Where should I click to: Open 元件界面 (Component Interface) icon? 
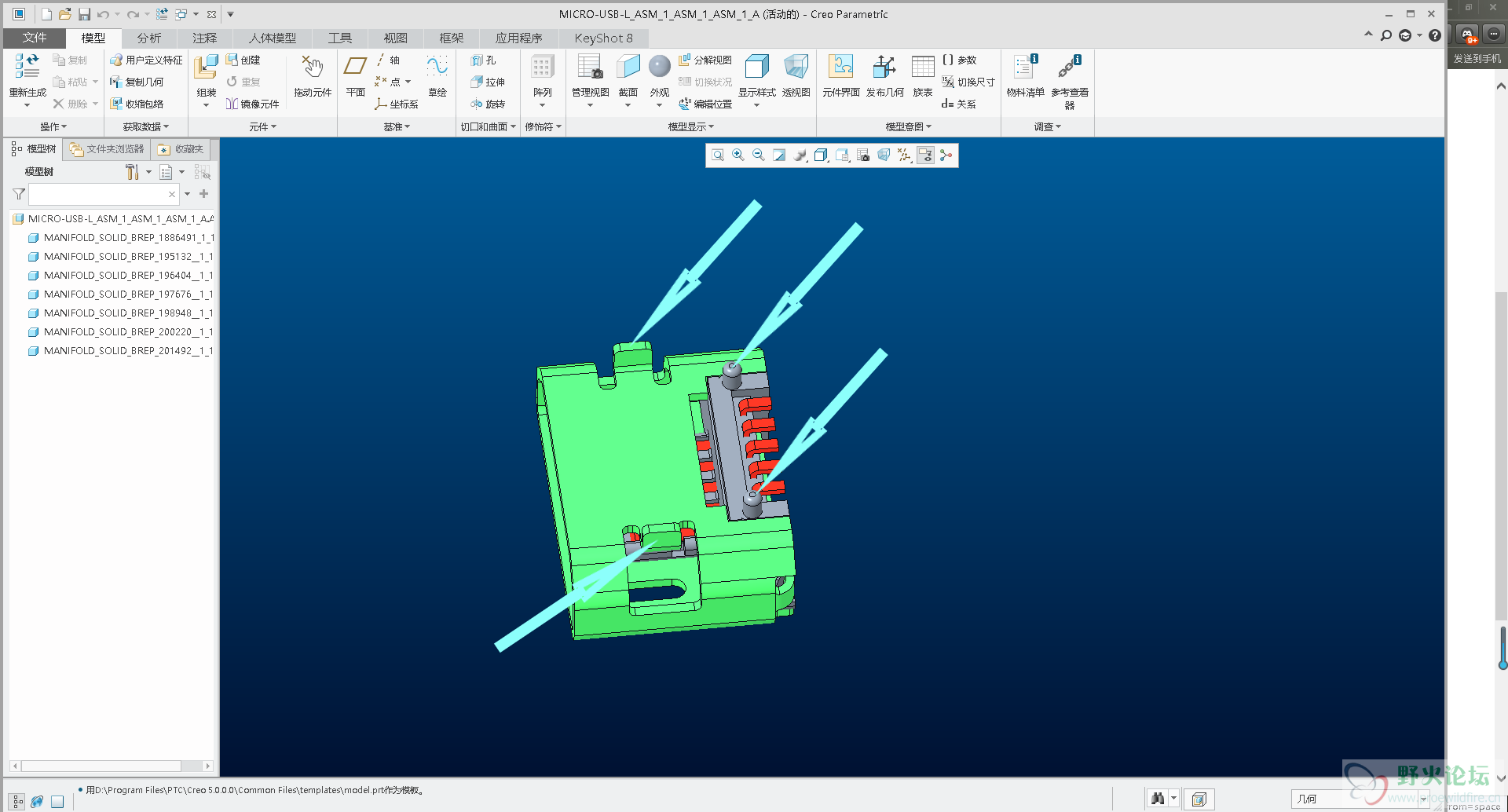coord(841,67)
